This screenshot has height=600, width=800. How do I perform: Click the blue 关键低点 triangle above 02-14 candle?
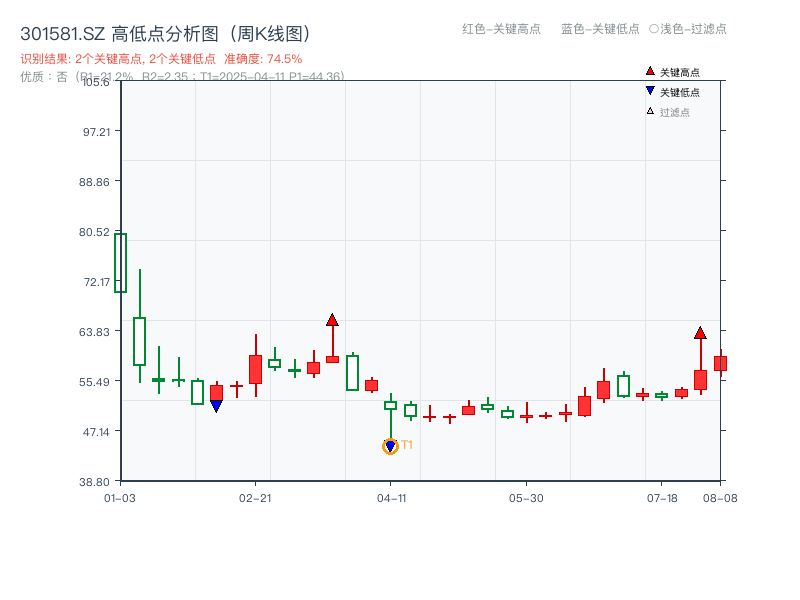tap(218, 405)
